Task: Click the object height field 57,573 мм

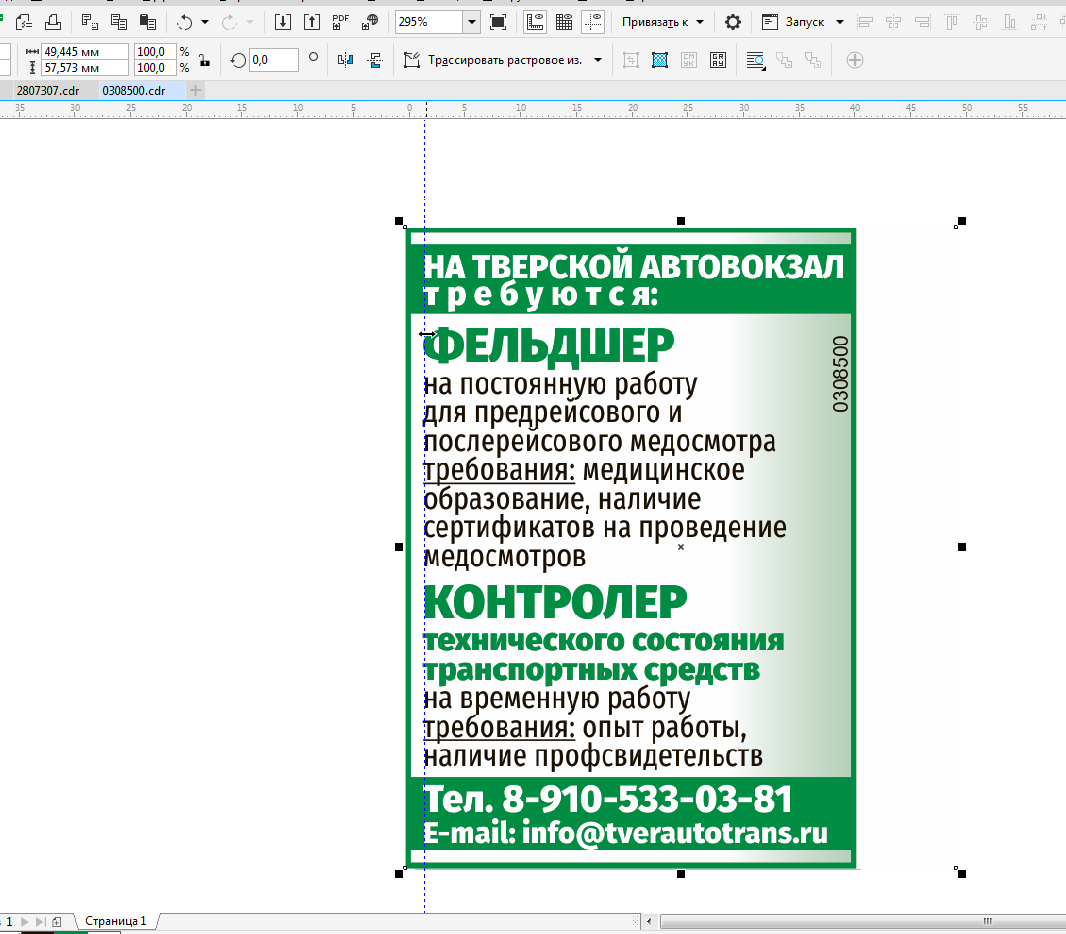Action: coord(85,68)
